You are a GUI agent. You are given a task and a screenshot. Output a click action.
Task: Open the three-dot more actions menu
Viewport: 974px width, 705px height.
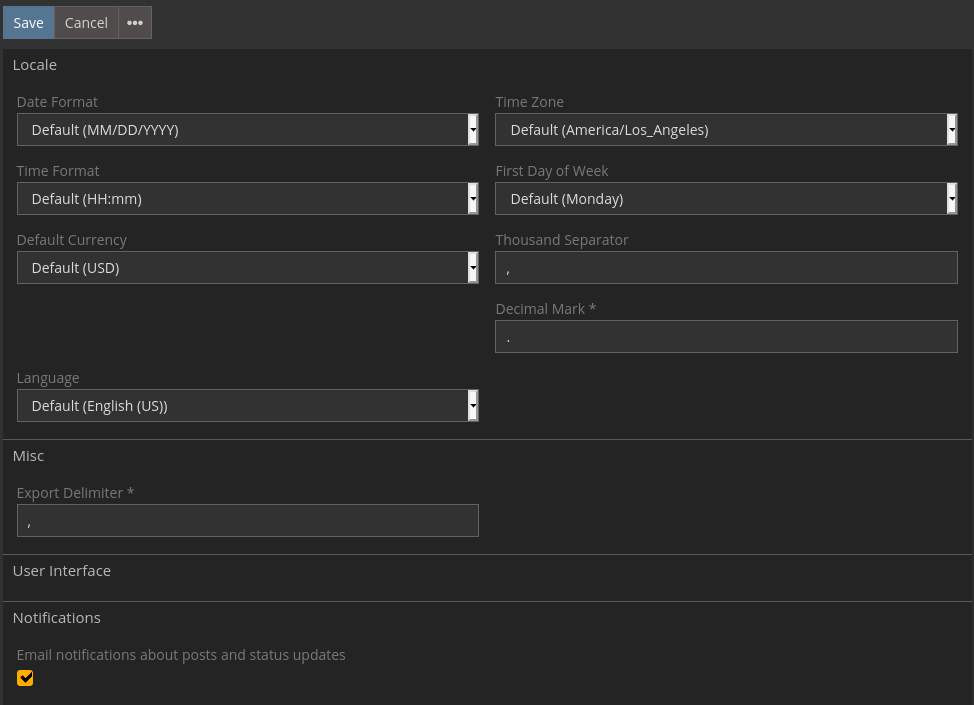click(x=135, y=23)
